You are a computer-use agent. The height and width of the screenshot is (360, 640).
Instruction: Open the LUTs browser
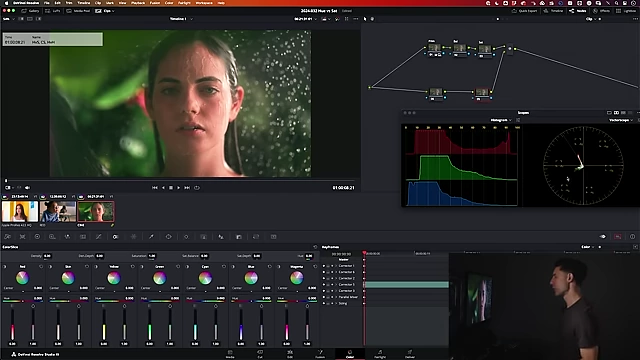click(53, 11)
